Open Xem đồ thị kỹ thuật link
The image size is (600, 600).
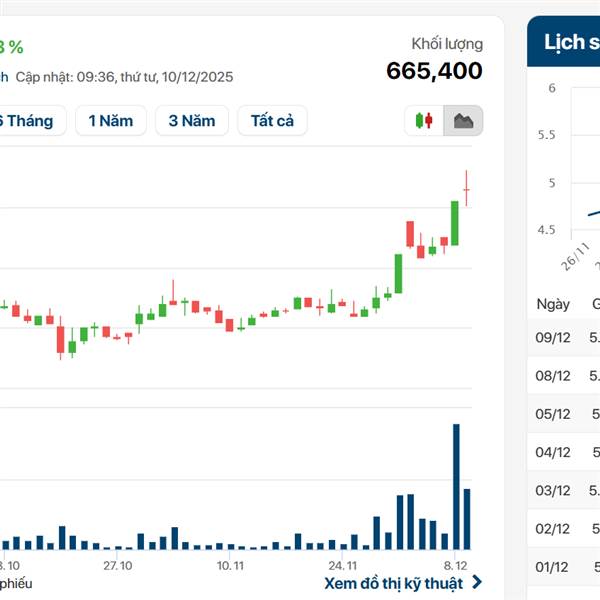pos(393,582)
